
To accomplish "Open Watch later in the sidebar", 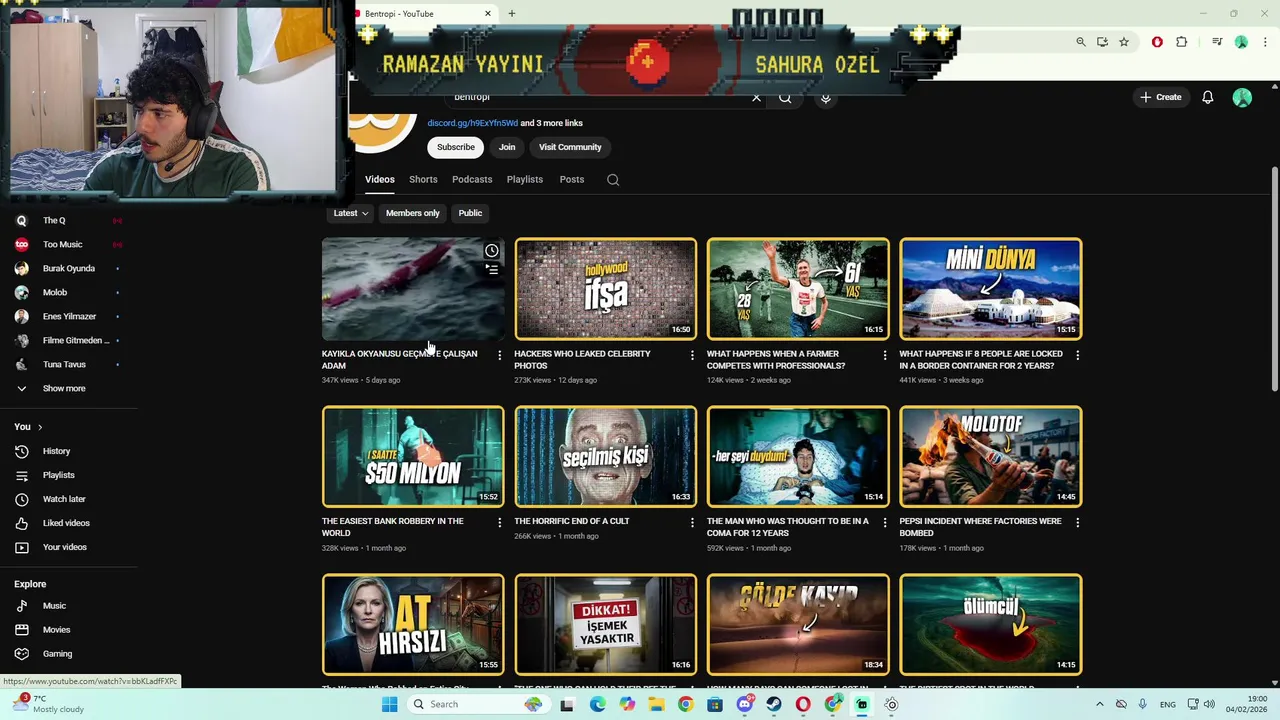I will click(x=64, y=499).
